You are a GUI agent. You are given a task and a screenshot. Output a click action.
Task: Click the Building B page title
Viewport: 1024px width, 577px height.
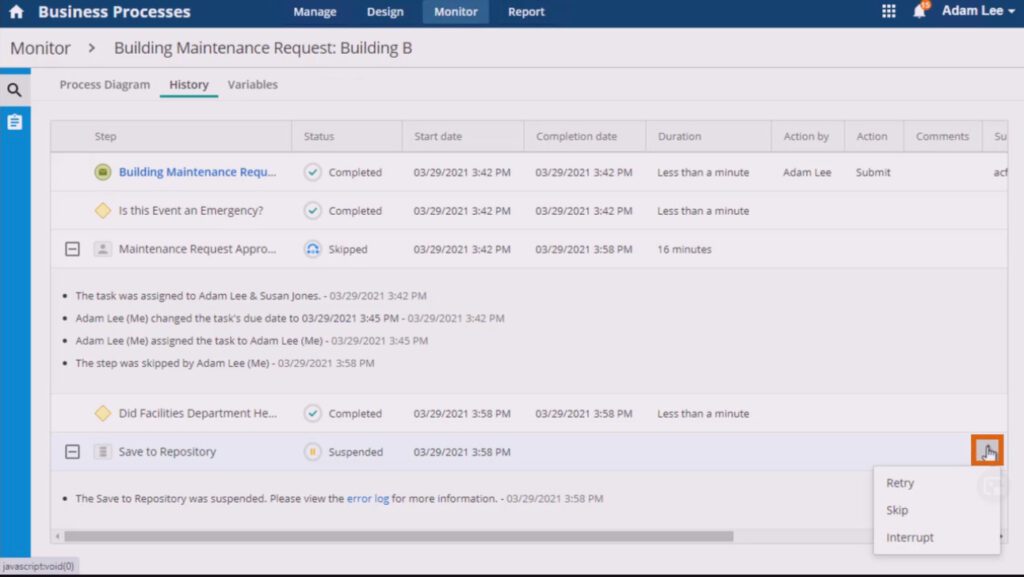(x=263, y=48)
